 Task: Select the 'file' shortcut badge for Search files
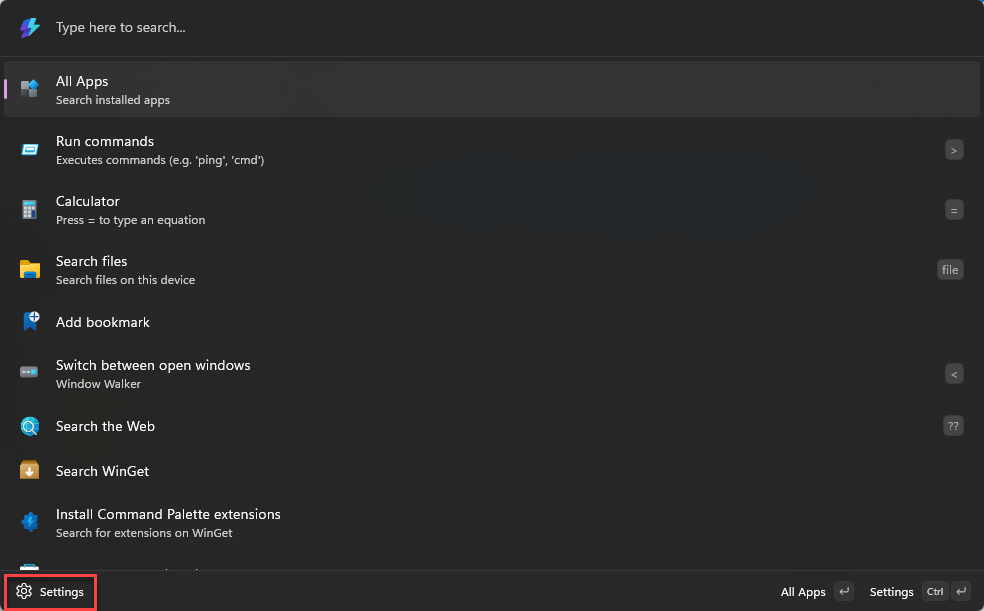coord(950,269)
